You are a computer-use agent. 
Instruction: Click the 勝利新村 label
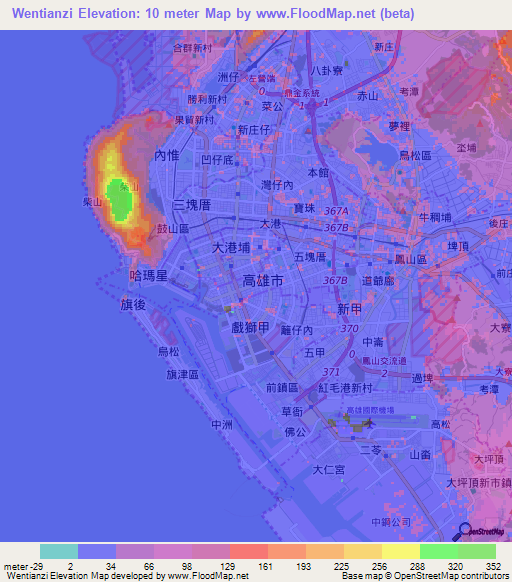pos(207,99)
